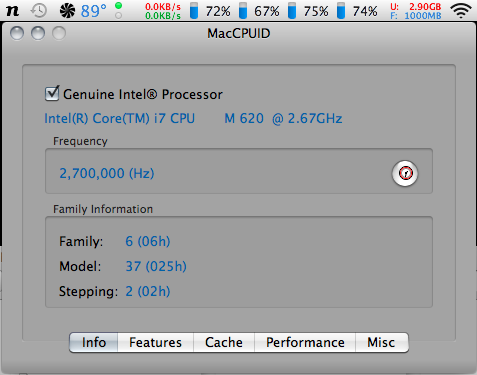Click the network speed indicator

(163, 11)
